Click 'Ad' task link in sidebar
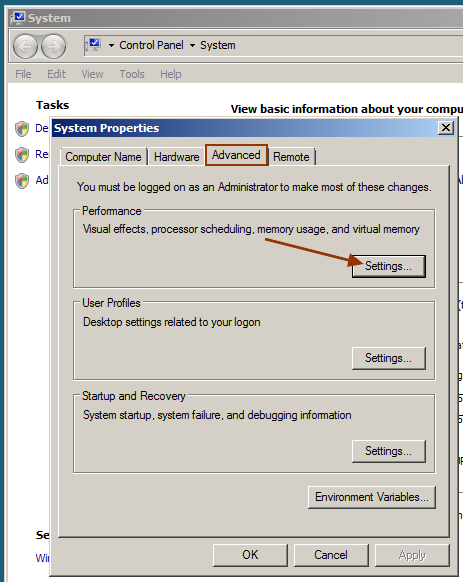Viewport: 463px width, 582px height. pyautogui.click(x=42, y=180)
